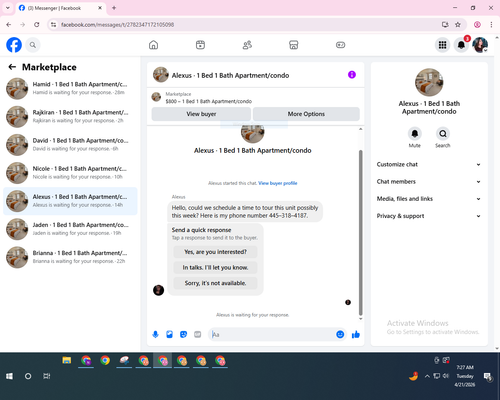View site information icon in address bar
500x400 pixels.
click(53, 24)
